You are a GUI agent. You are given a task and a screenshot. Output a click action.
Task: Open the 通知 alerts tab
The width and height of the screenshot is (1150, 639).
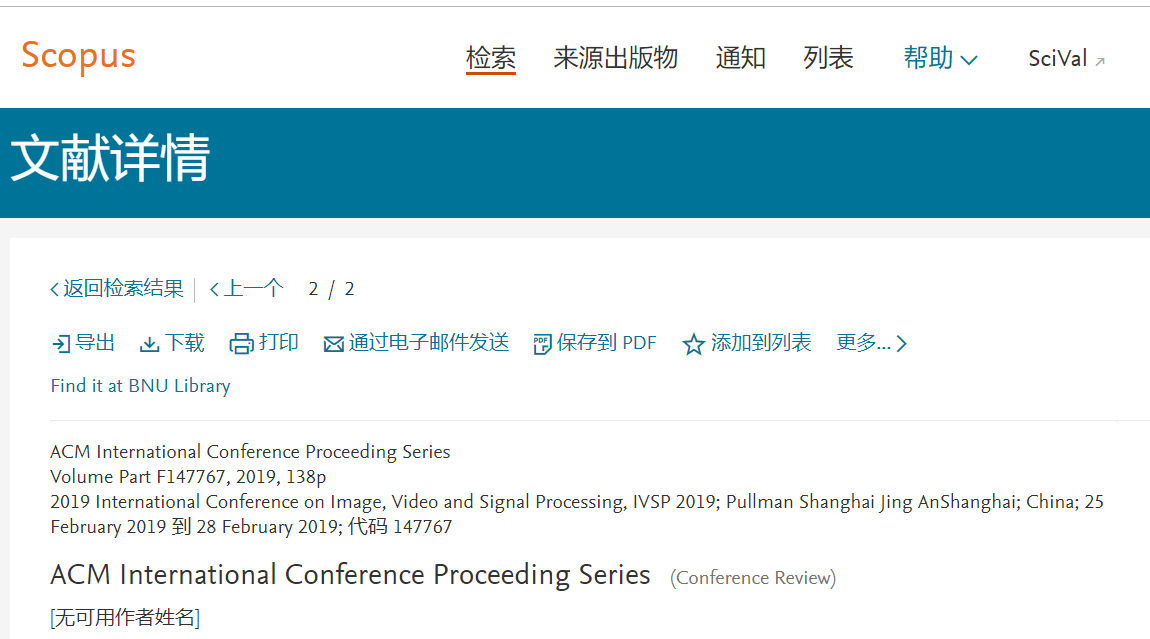click(x=741, y=58)
